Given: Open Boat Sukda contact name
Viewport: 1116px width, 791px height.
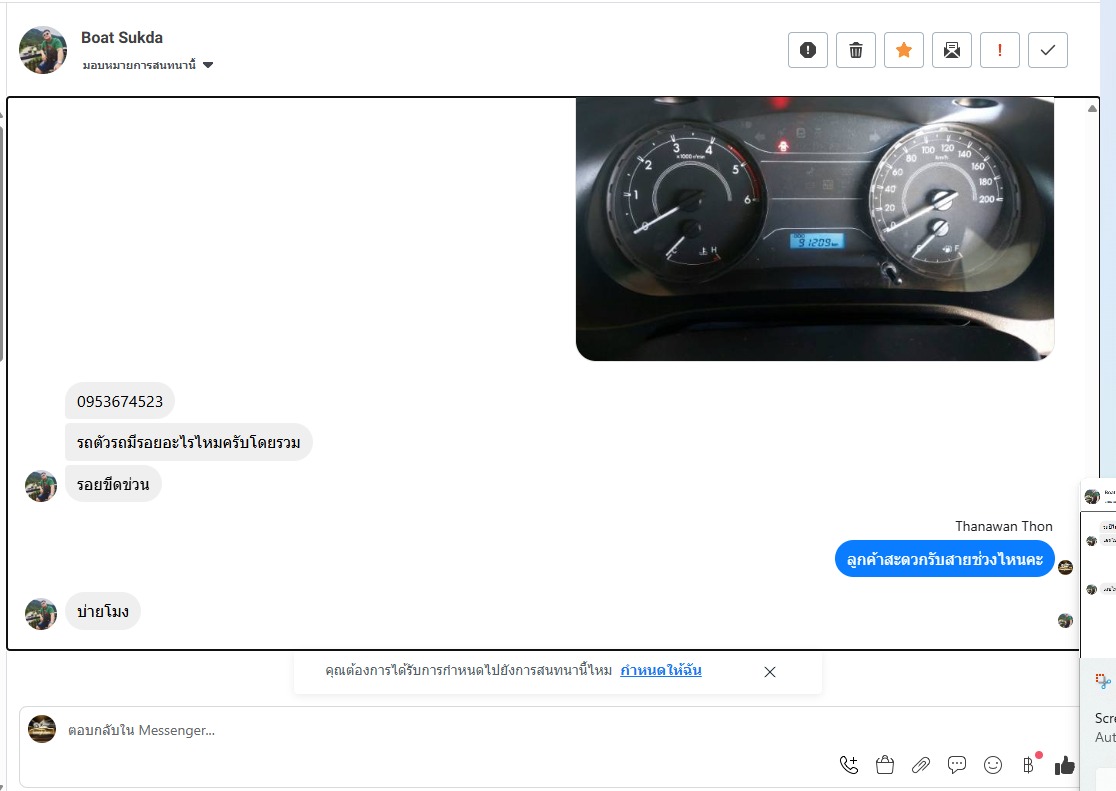Looking at the screenshot, I should (122, 38).
